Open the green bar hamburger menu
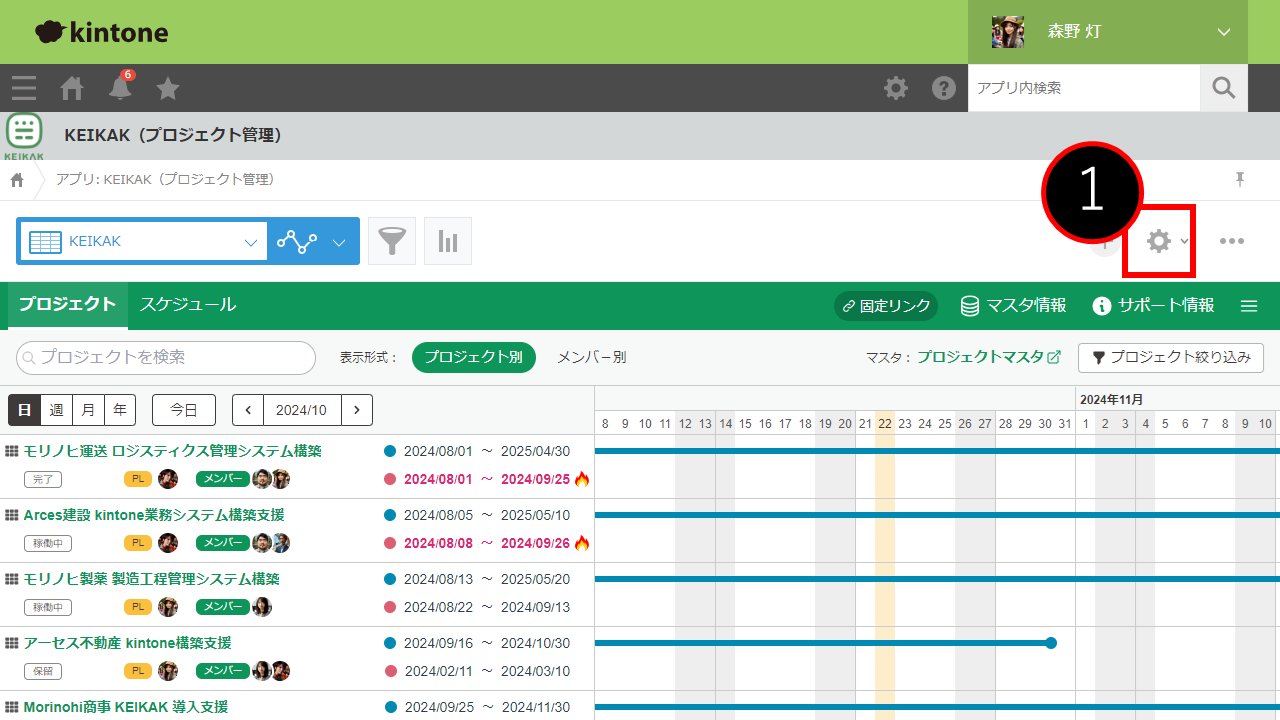Image resolution: width=1280 pixels, height=720 pixels. pos(1249,306)
